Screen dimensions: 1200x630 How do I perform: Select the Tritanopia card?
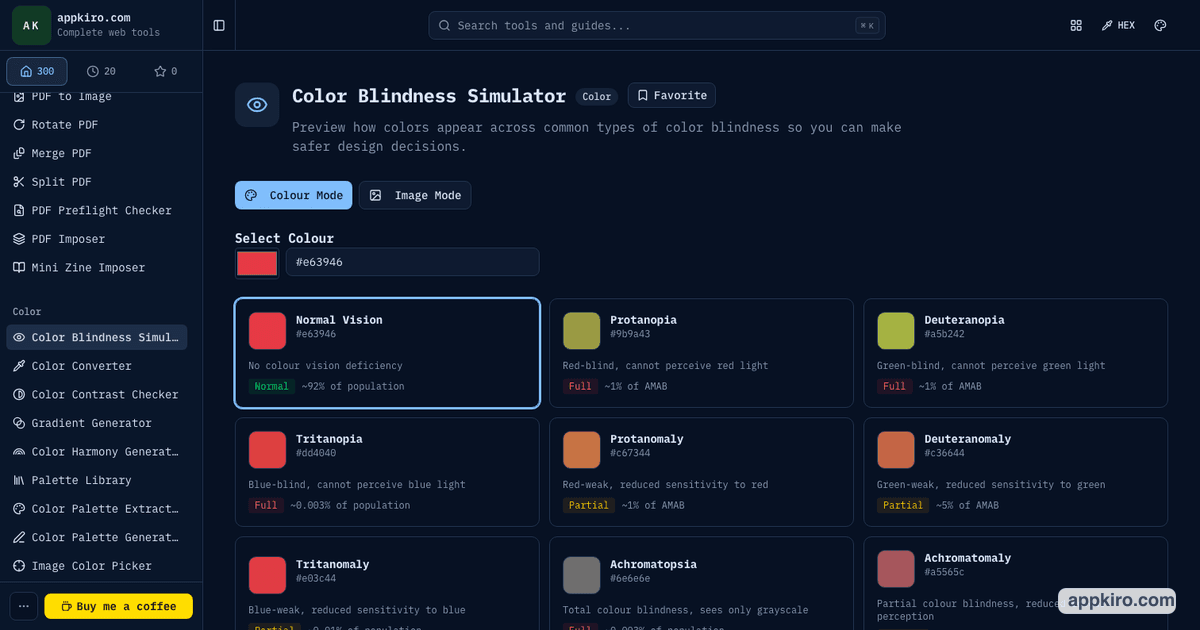click(387, 472)
